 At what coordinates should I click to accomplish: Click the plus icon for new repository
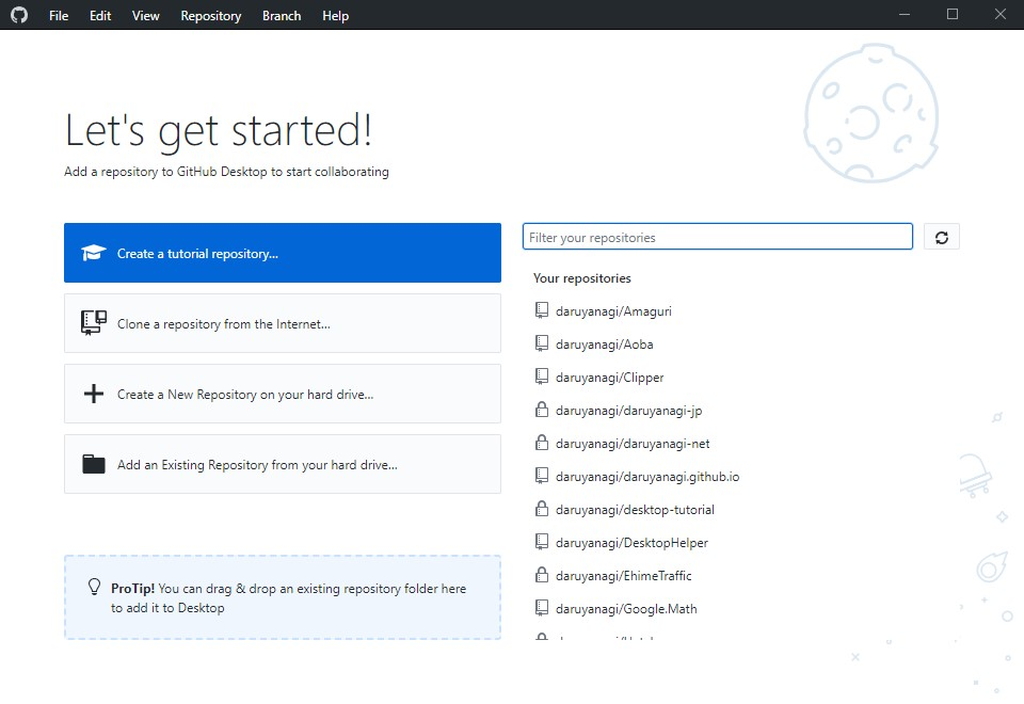[x=93, y=393]
